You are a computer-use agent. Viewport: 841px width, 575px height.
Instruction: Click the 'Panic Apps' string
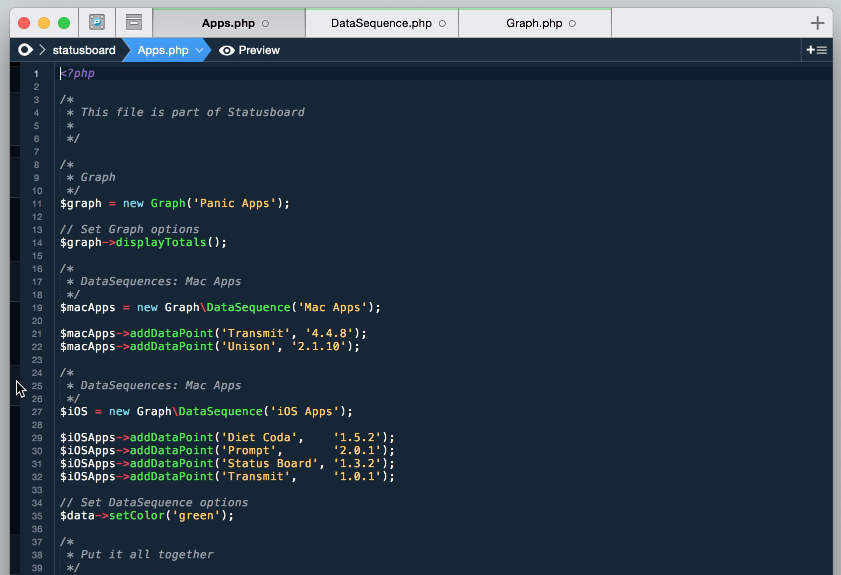(234, 203)
